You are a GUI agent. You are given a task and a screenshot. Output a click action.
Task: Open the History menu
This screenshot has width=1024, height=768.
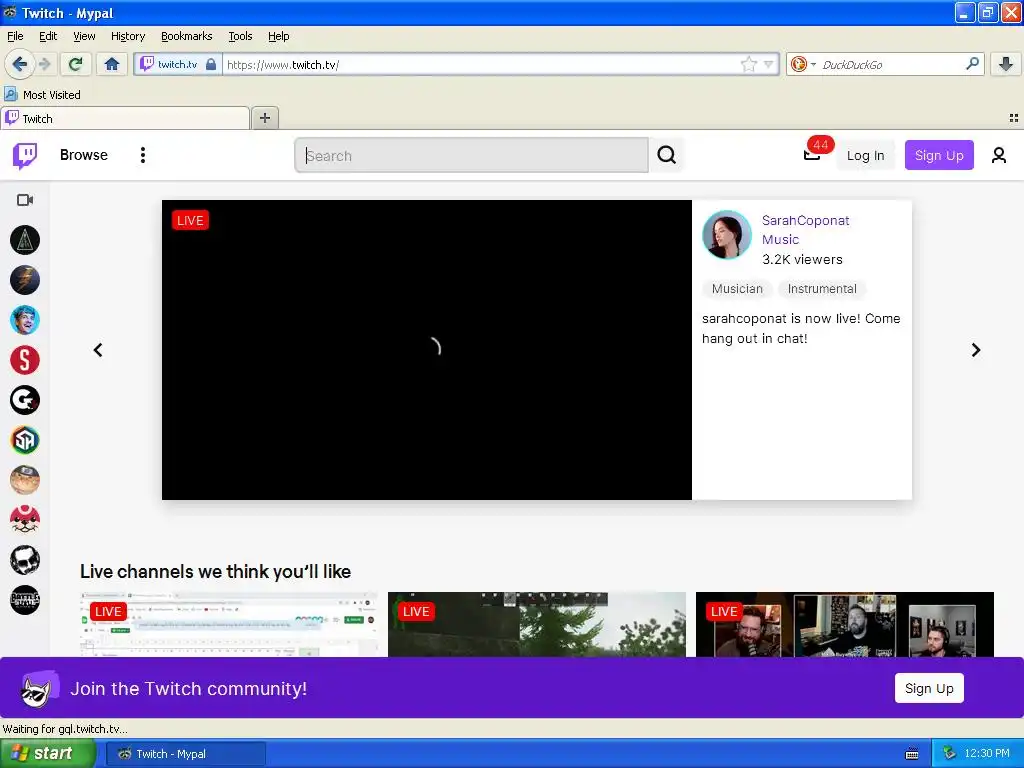pos(128,36)
